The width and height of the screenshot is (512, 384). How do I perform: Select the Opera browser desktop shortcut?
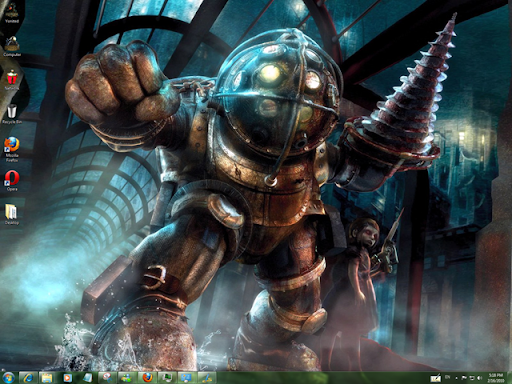(12, 181)
